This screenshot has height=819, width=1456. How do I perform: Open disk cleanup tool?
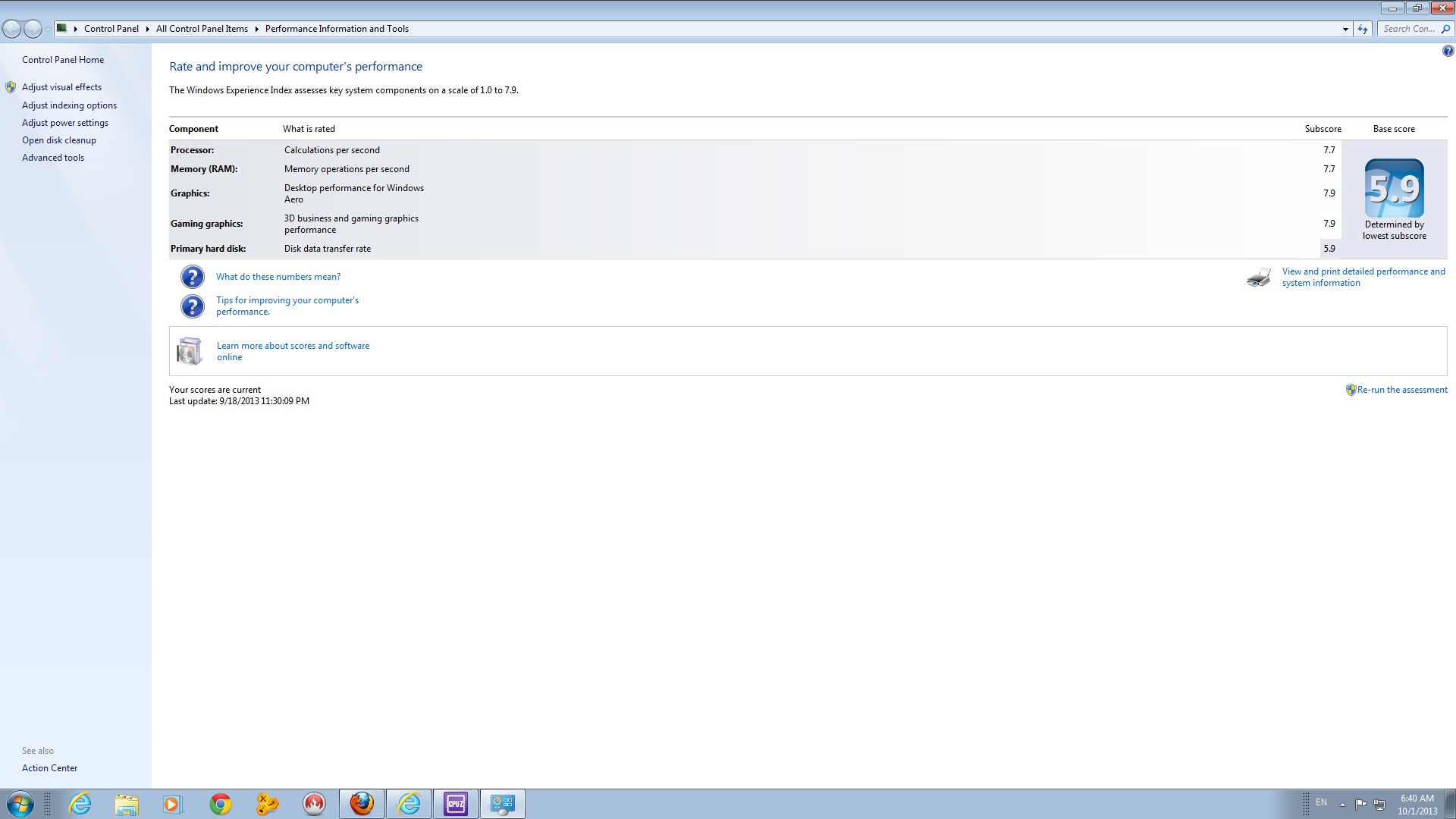(59, 140)
